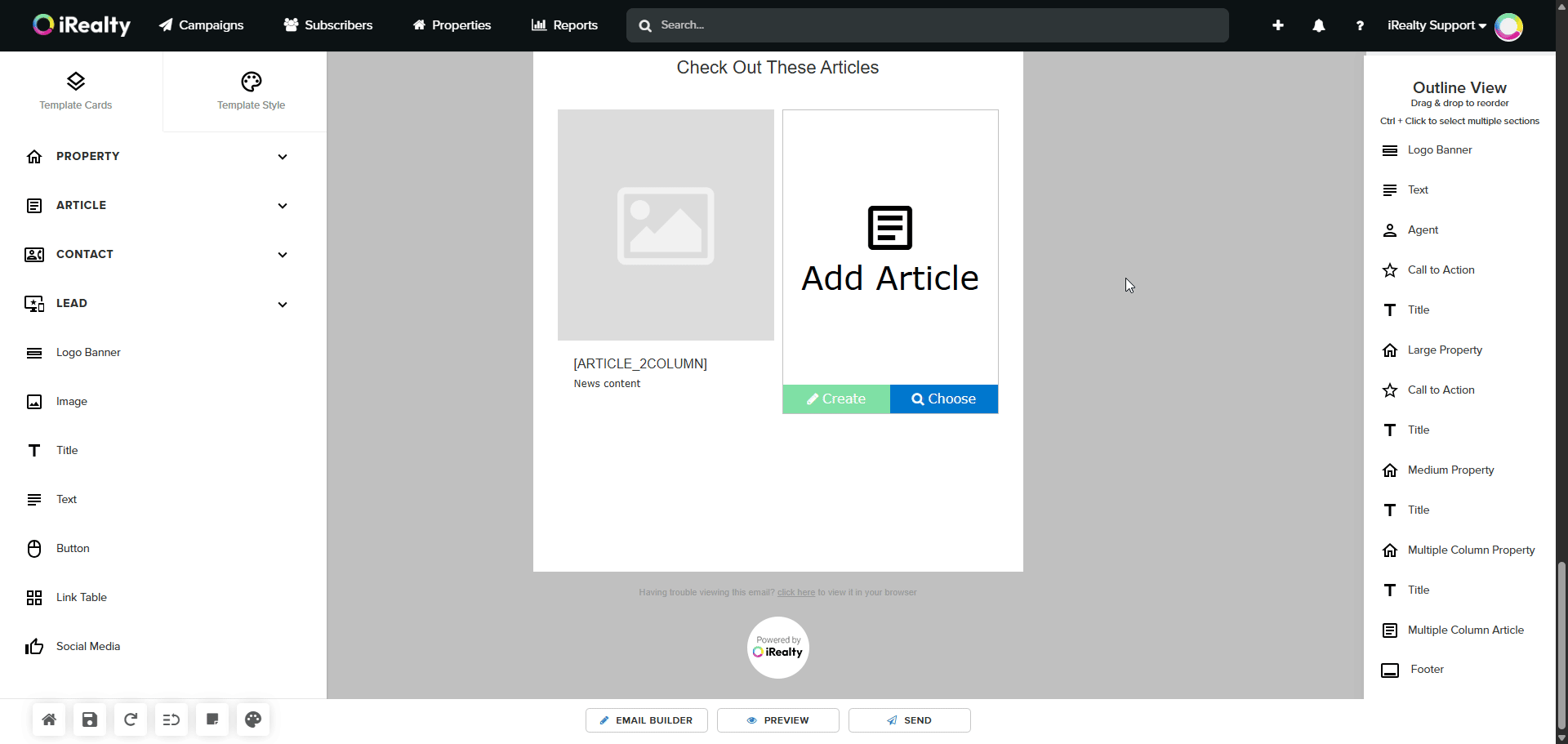Click 'Check Out These Articles' title text
This screenshot has width=1568, height=744.
point(777,68)
